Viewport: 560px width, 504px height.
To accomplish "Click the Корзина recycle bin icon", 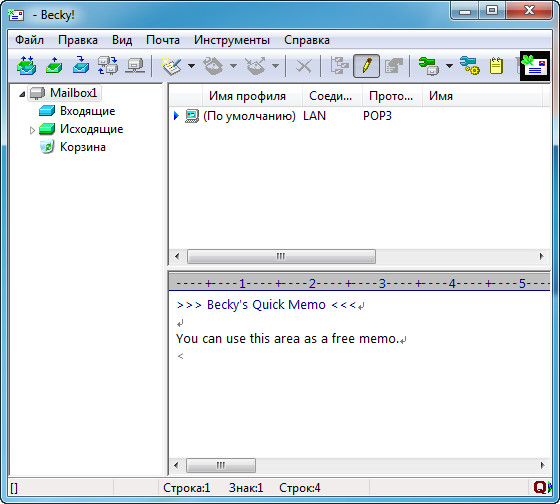I will [x=47, y=147].
